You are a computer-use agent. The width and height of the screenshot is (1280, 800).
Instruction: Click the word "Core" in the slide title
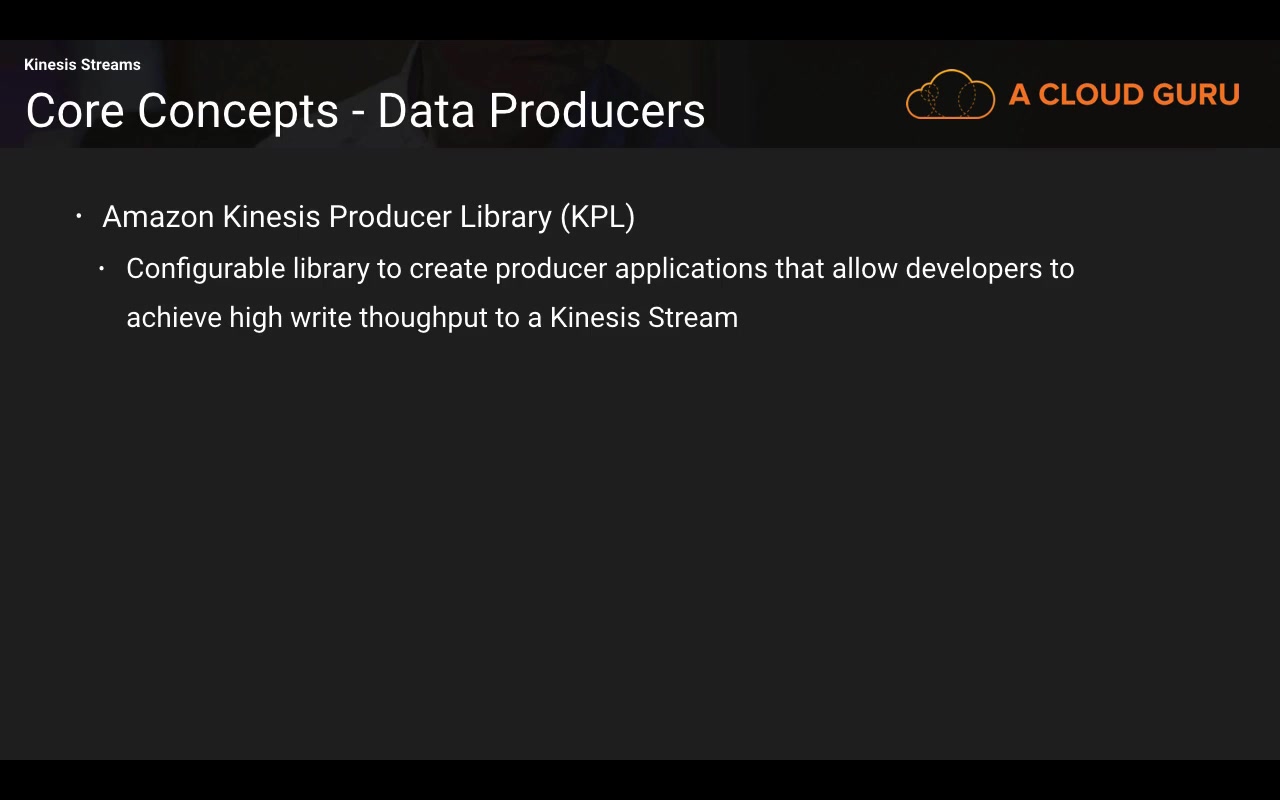pos(75,111)
